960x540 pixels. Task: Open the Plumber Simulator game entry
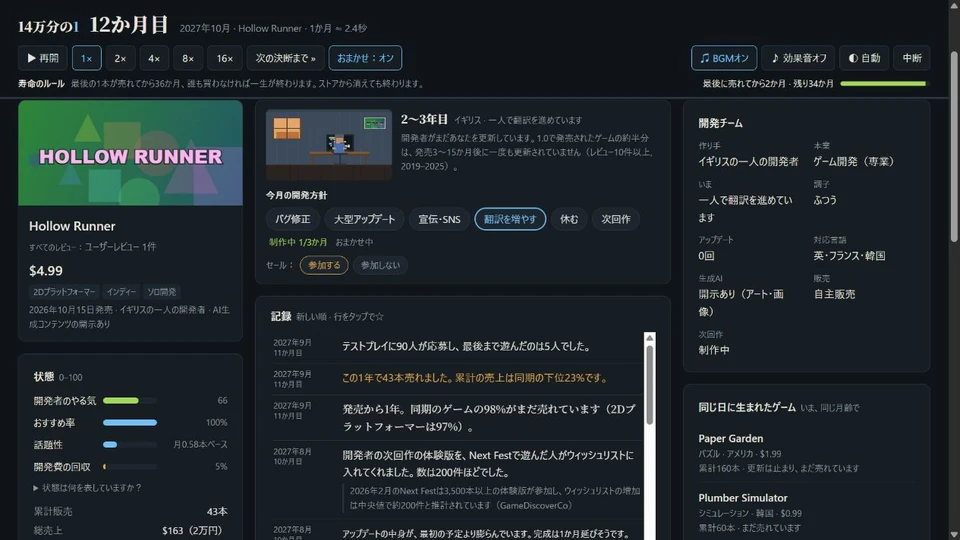point(806,512)
